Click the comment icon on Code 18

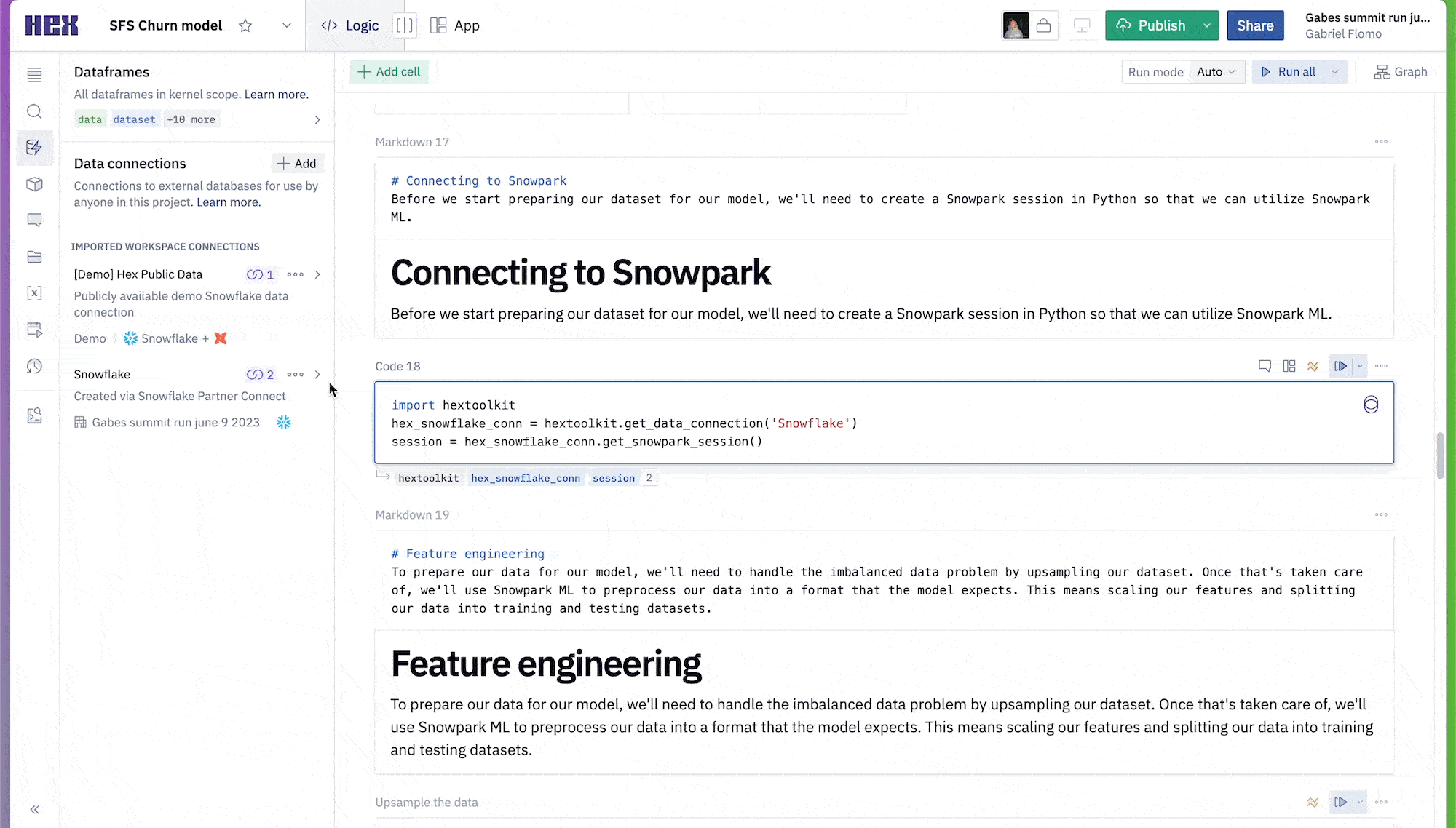pyautogui.click(x=1265, y=366)
